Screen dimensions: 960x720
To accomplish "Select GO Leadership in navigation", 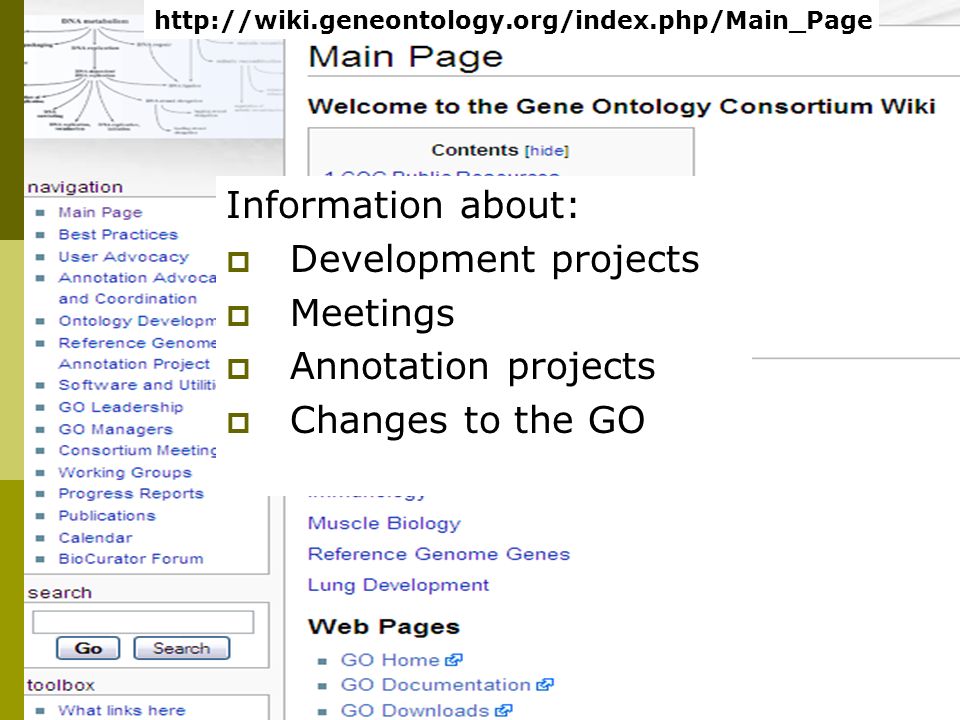I will coord(121,407).
